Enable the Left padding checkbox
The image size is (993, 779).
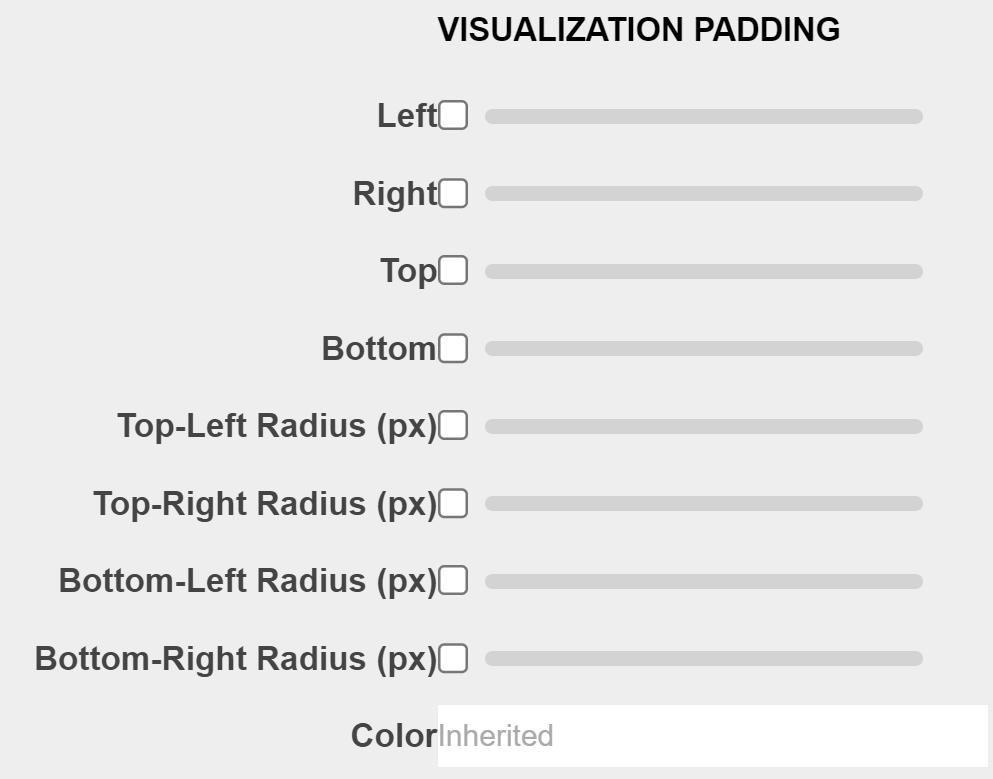coord(453,116)
